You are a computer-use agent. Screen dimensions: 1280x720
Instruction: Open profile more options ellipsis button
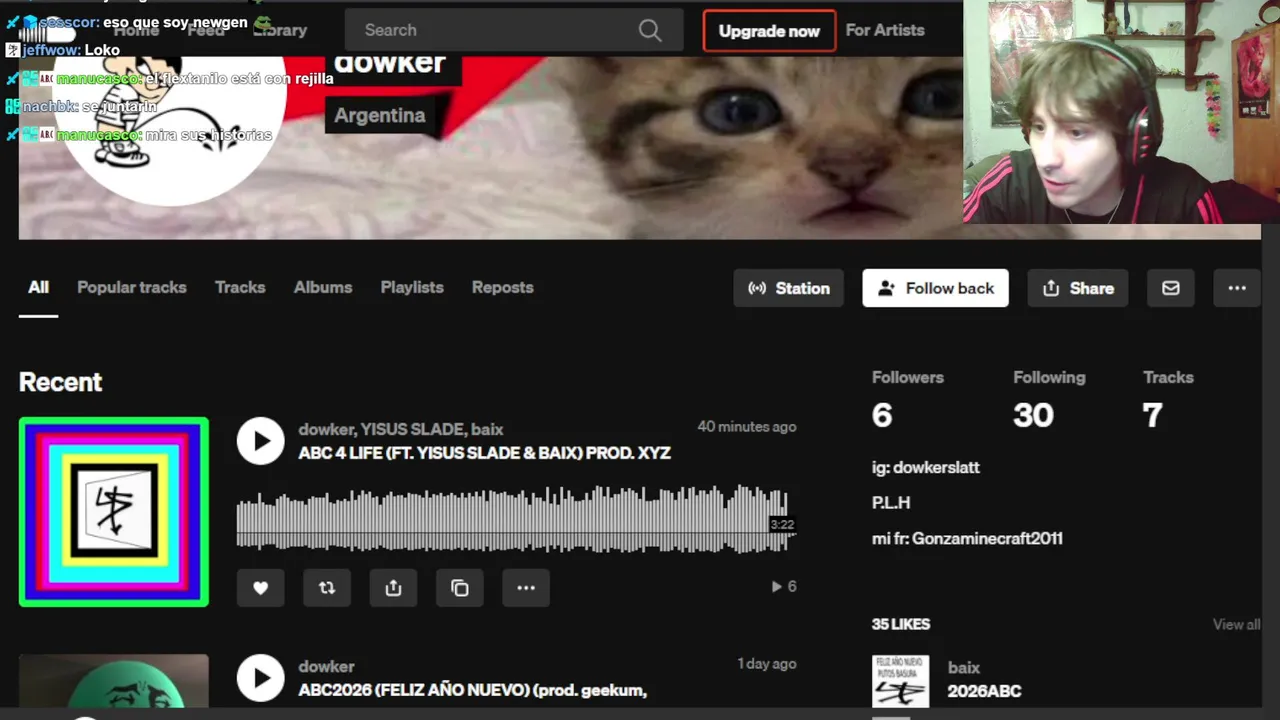[x=1237, y=288]
